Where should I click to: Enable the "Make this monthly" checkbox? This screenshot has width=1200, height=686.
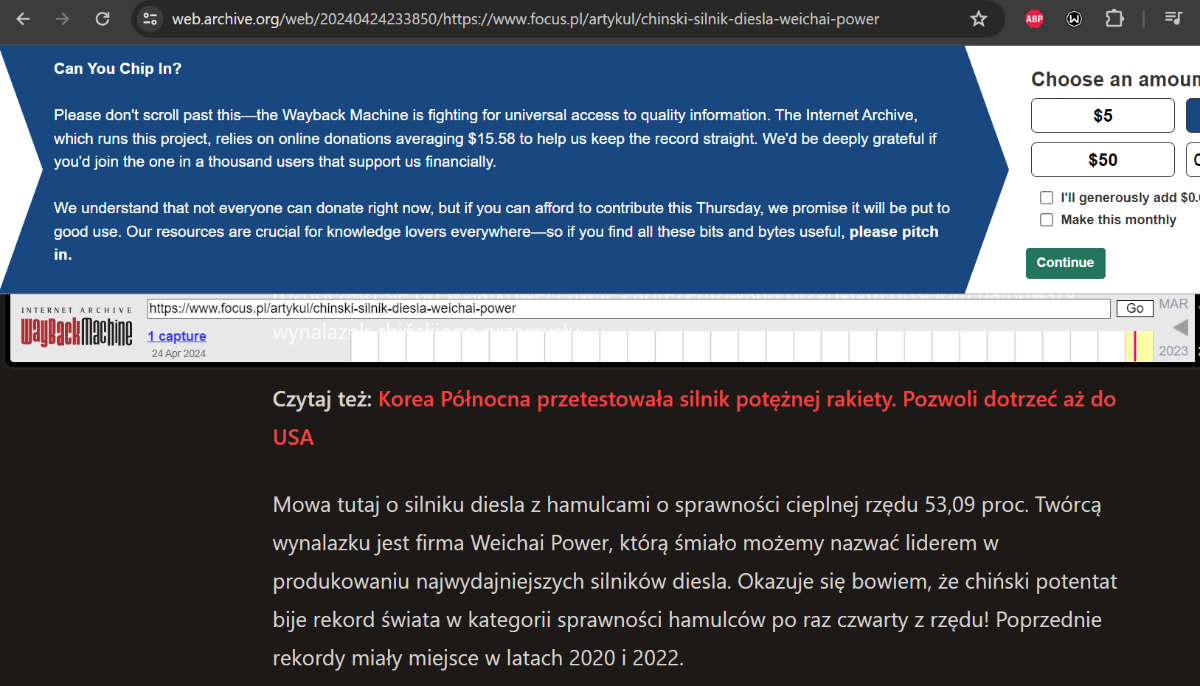pyautogui.click(x=1047, y=220)
